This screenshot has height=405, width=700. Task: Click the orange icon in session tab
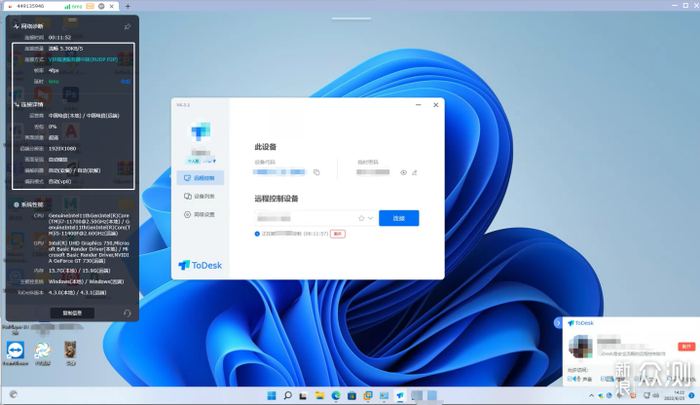90,6
